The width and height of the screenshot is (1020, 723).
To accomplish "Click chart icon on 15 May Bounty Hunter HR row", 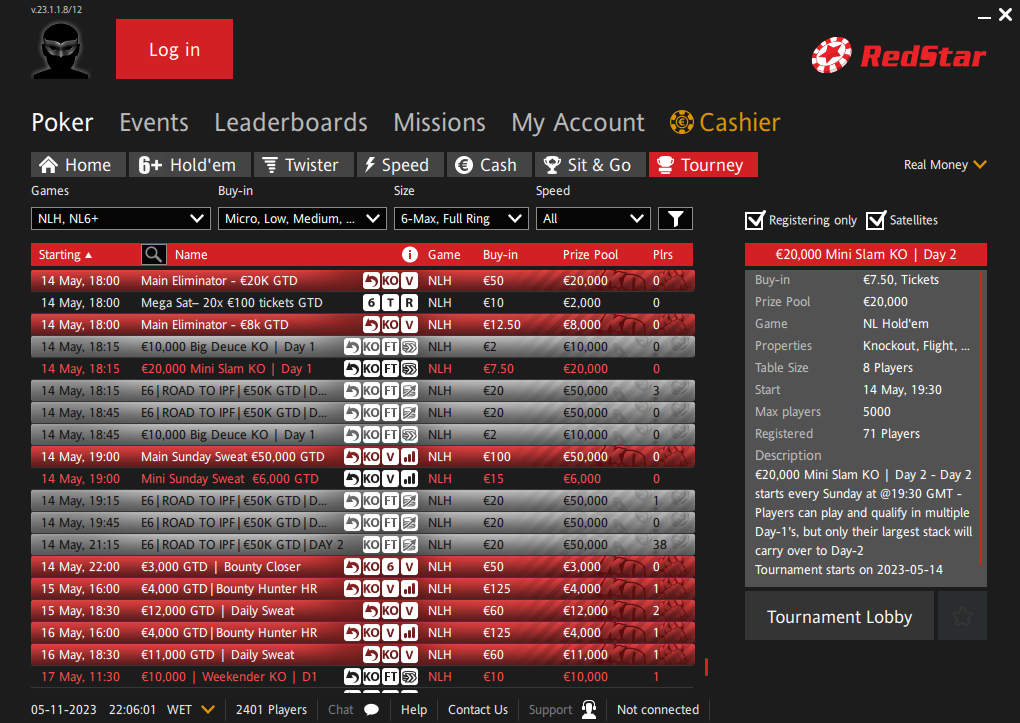I will tap(409, 589).
